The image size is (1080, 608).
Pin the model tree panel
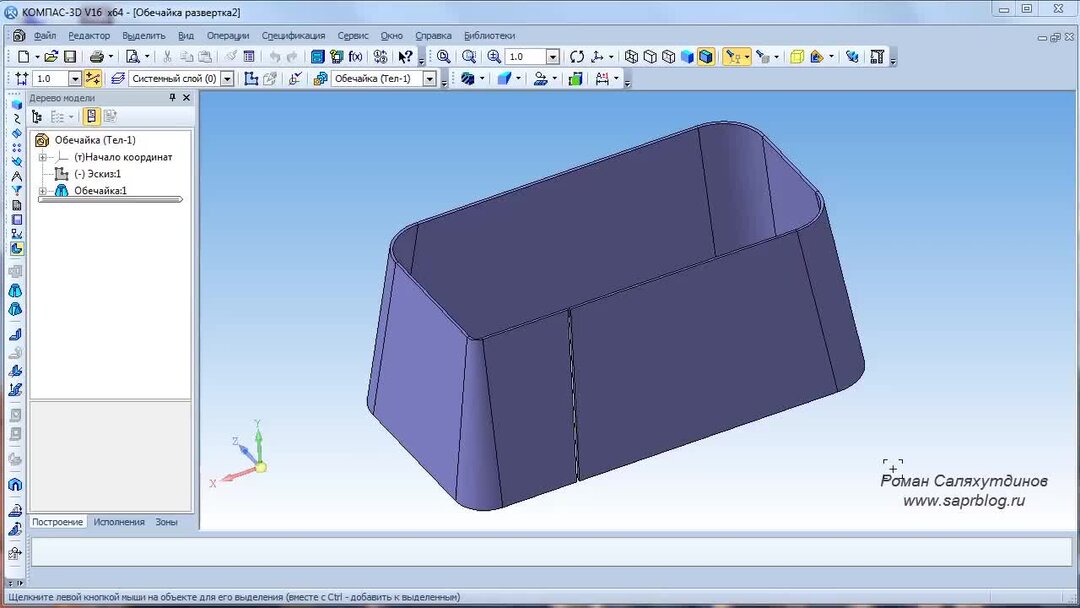pyautogui.click(x=172, y=98)
